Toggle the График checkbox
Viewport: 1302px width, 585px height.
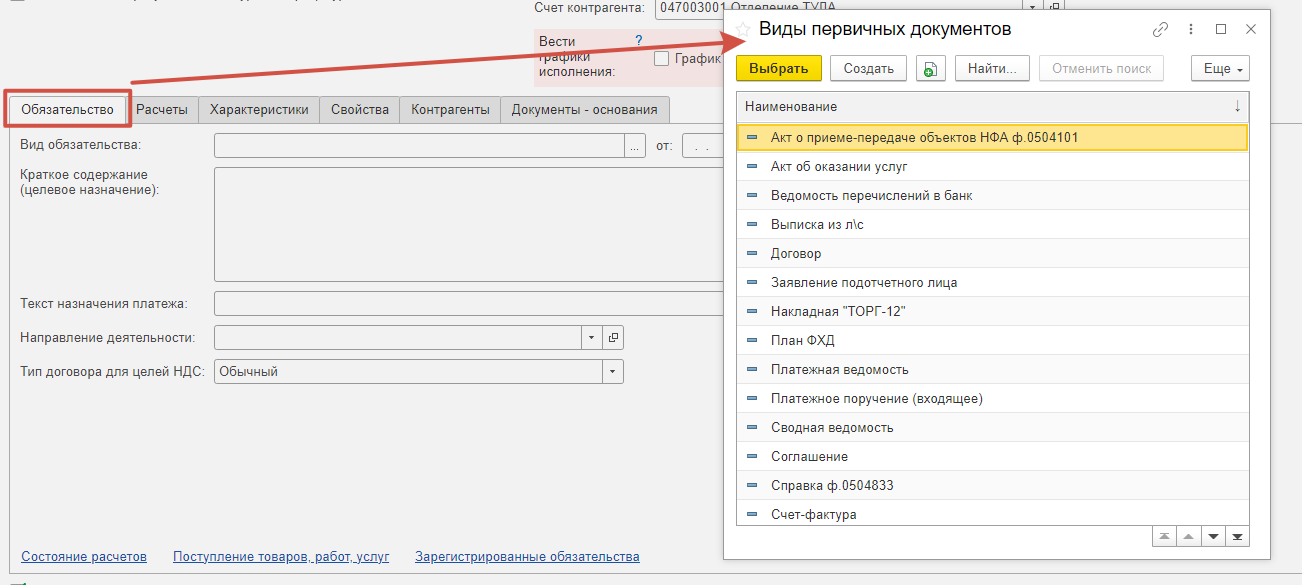tap(661, 59)
